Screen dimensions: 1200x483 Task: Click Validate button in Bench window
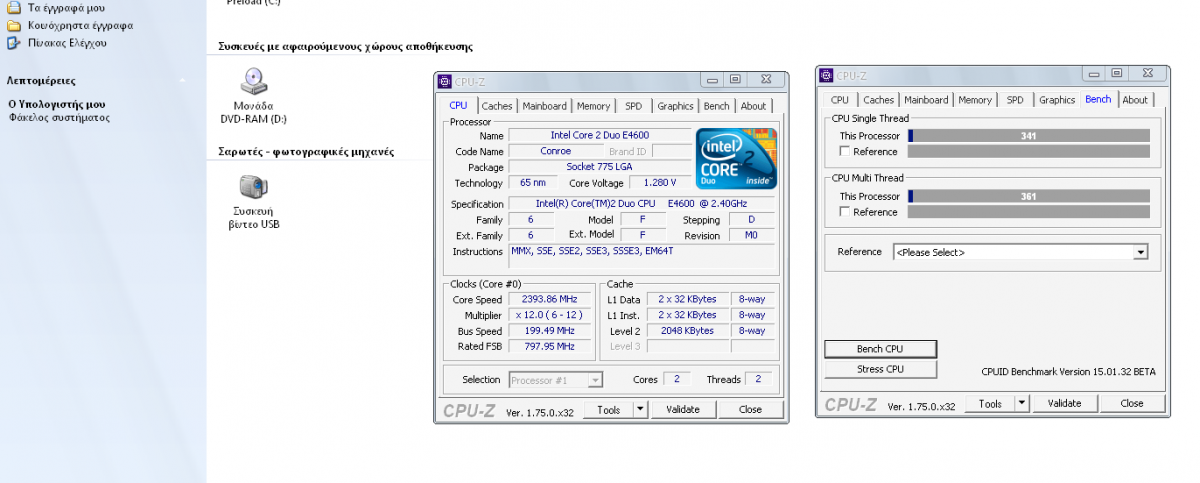[x=1064, y=404]
